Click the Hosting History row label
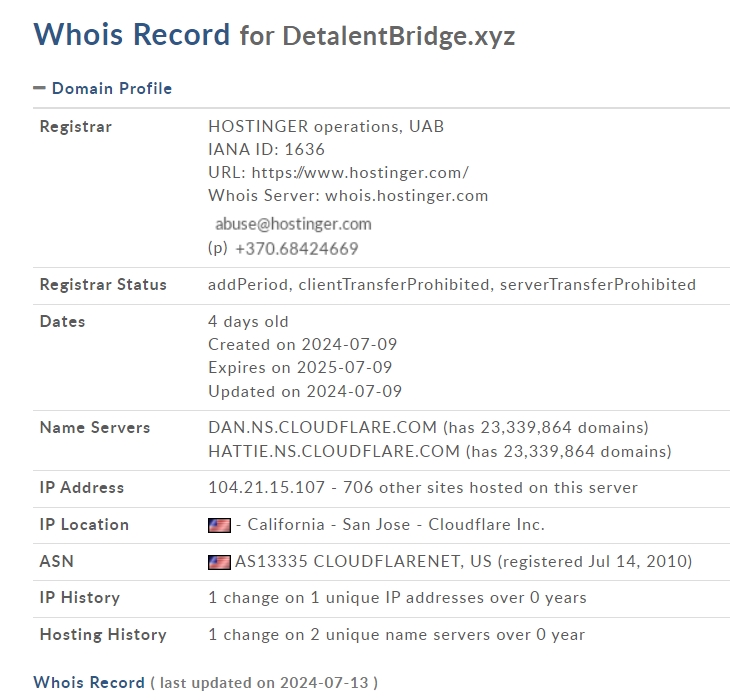730x700 pixels. coord(103,635)
